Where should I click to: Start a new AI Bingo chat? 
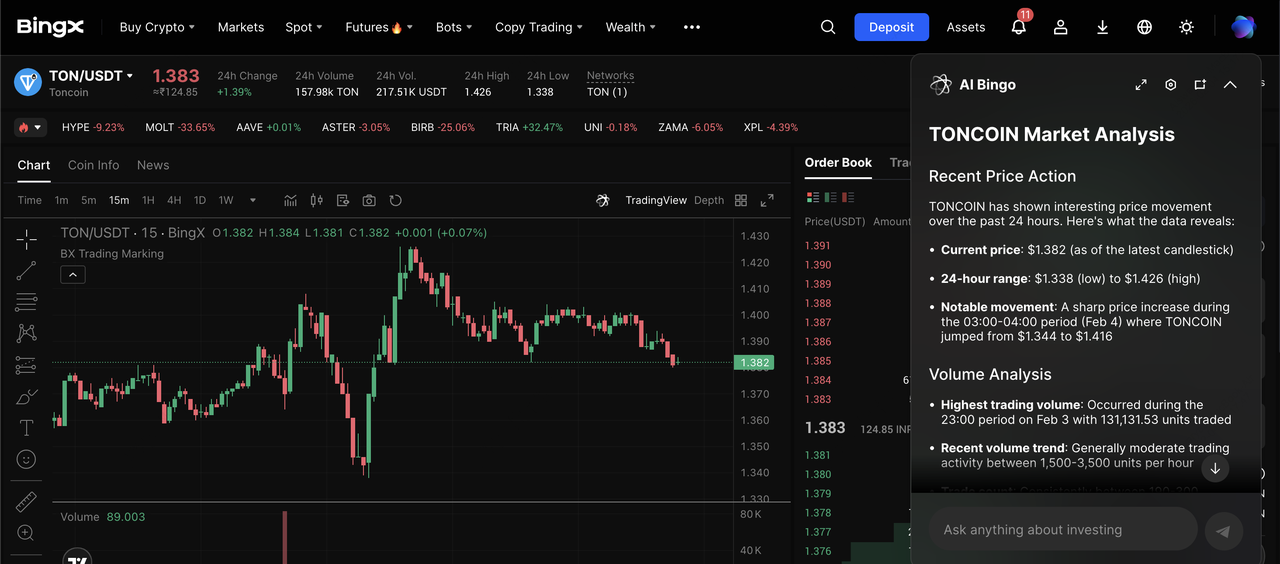1200,85
